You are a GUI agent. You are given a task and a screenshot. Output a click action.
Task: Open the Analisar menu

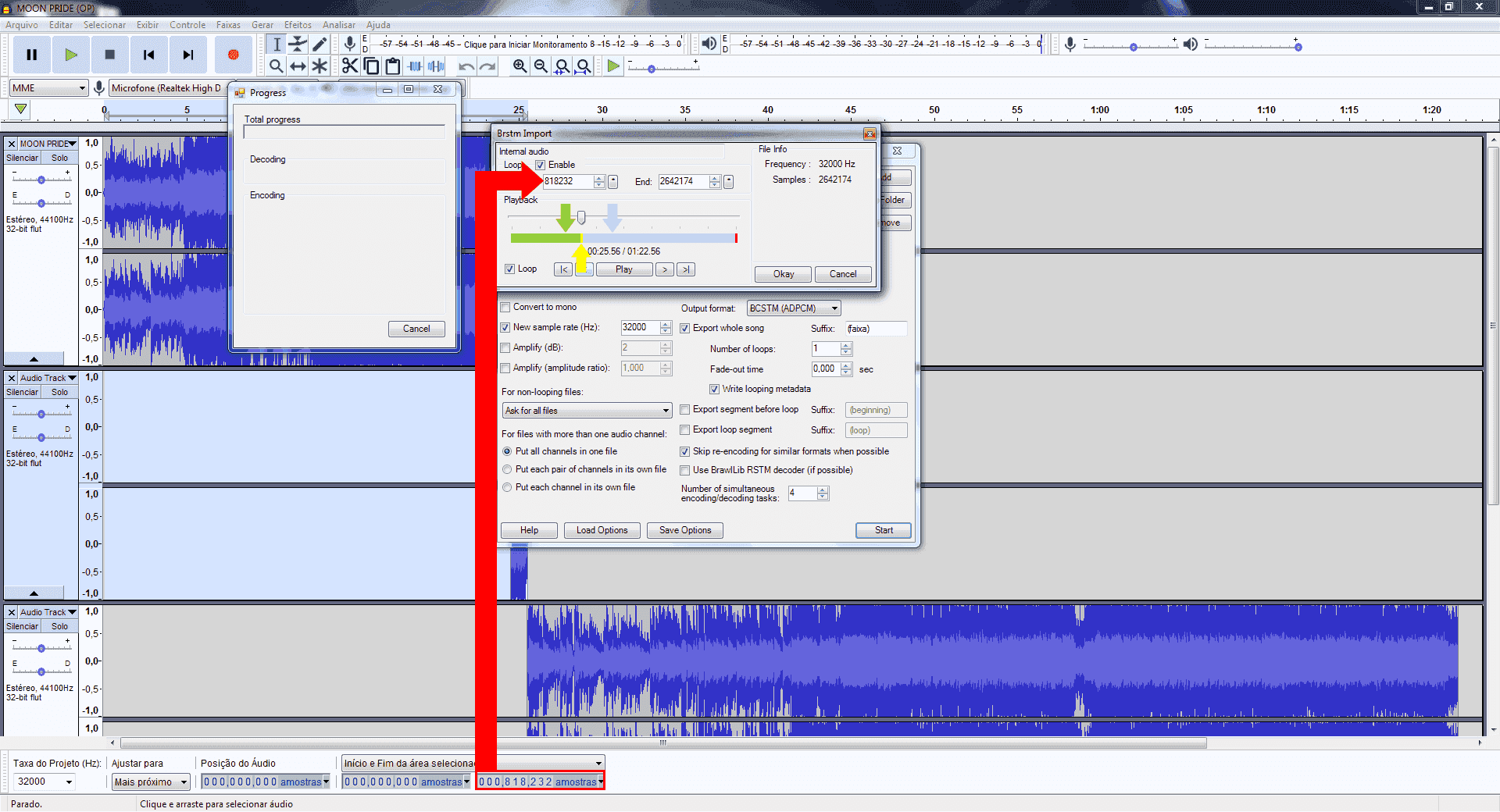point(339,25)
